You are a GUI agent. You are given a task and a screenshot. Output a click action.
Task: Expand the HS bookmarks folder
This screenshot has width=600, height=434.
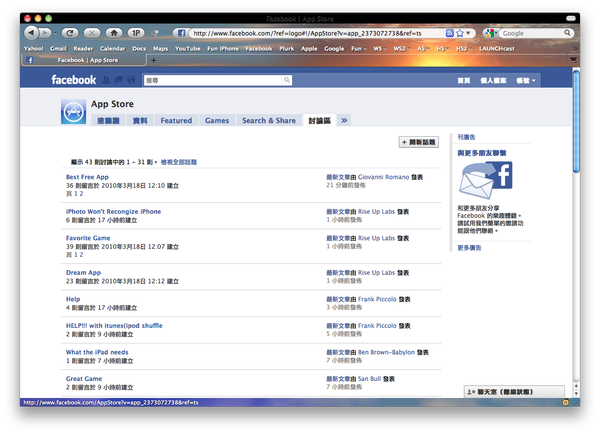tap(443, 49)
